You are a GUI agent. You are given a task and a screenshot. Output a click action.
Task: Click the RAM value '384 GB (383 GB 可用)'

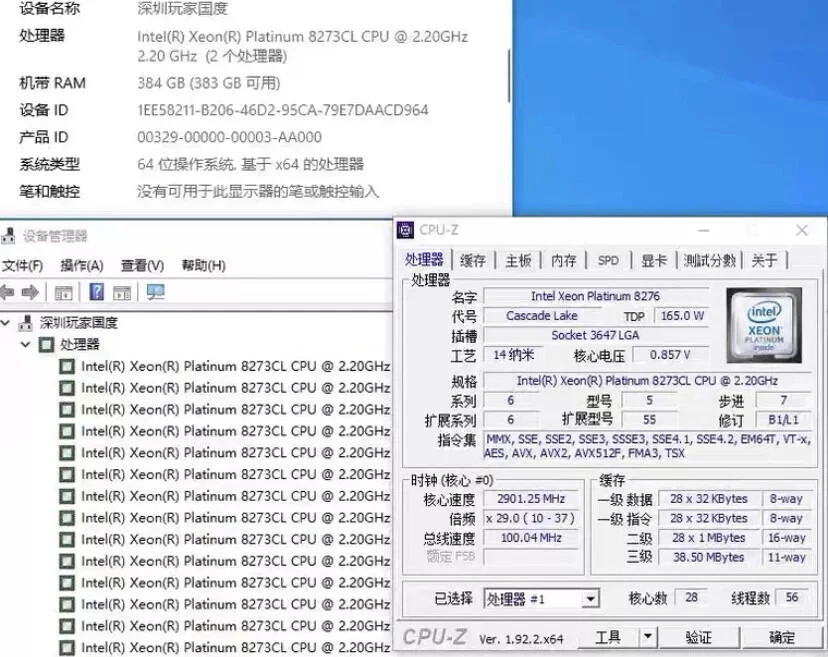point(209,83)
